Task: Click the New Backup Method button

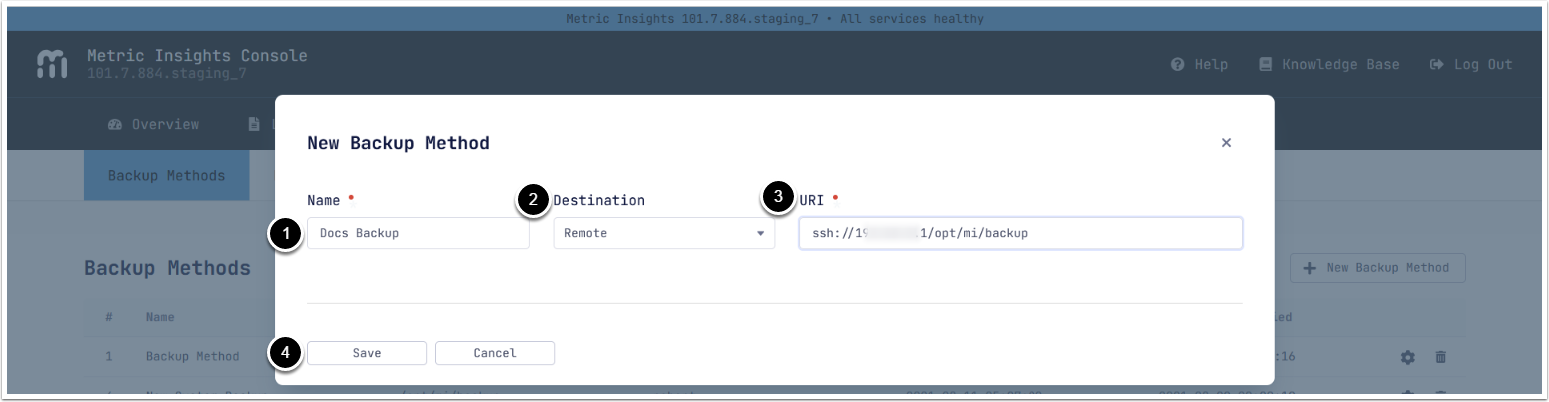Action: [x=1377, y=268]
